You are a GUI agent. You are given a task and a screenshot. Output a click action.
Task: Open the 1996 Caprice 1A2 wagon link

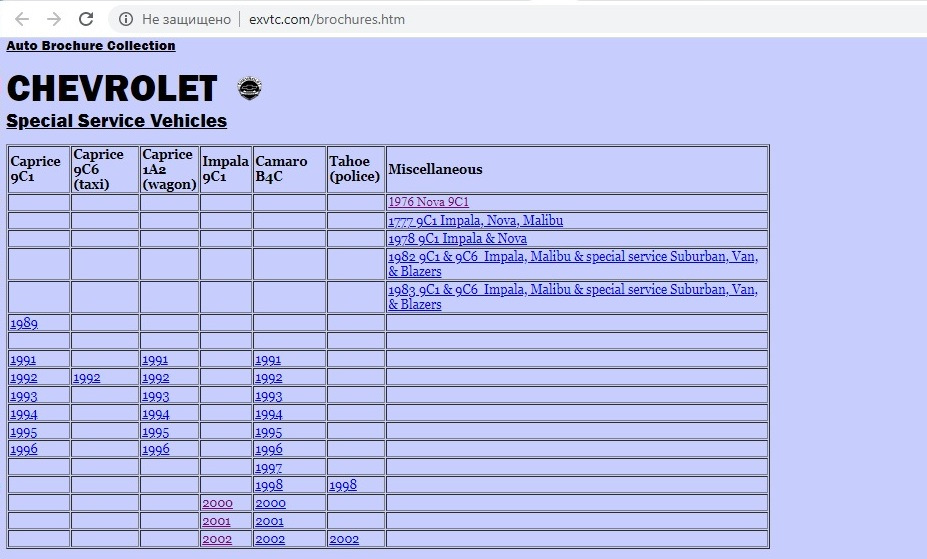[155, 449]
